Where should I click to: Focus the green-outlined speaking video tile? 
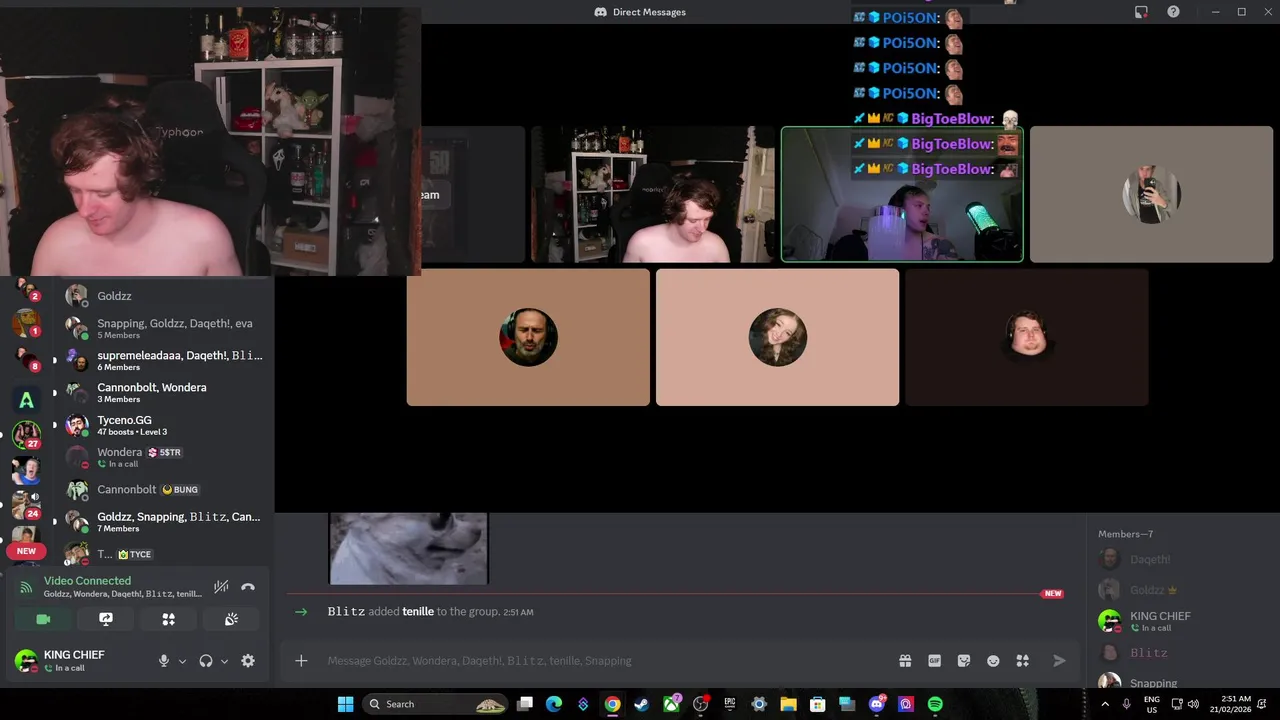pos(902,194)
